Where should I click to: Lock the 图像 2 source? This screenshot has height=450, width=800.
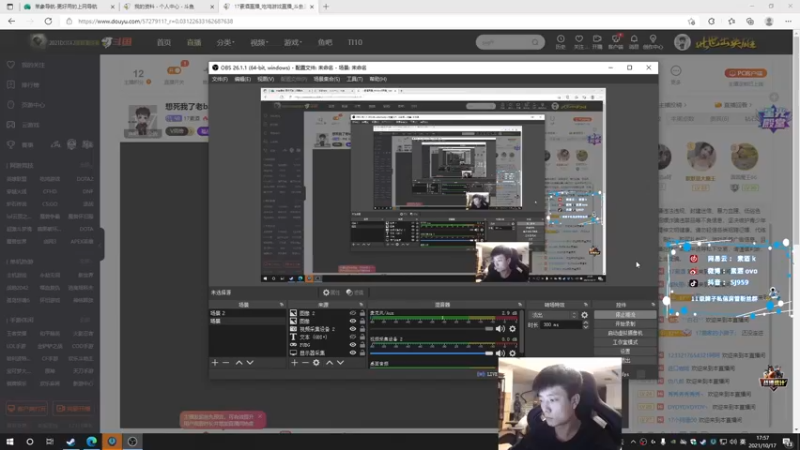tap(362, 313)
